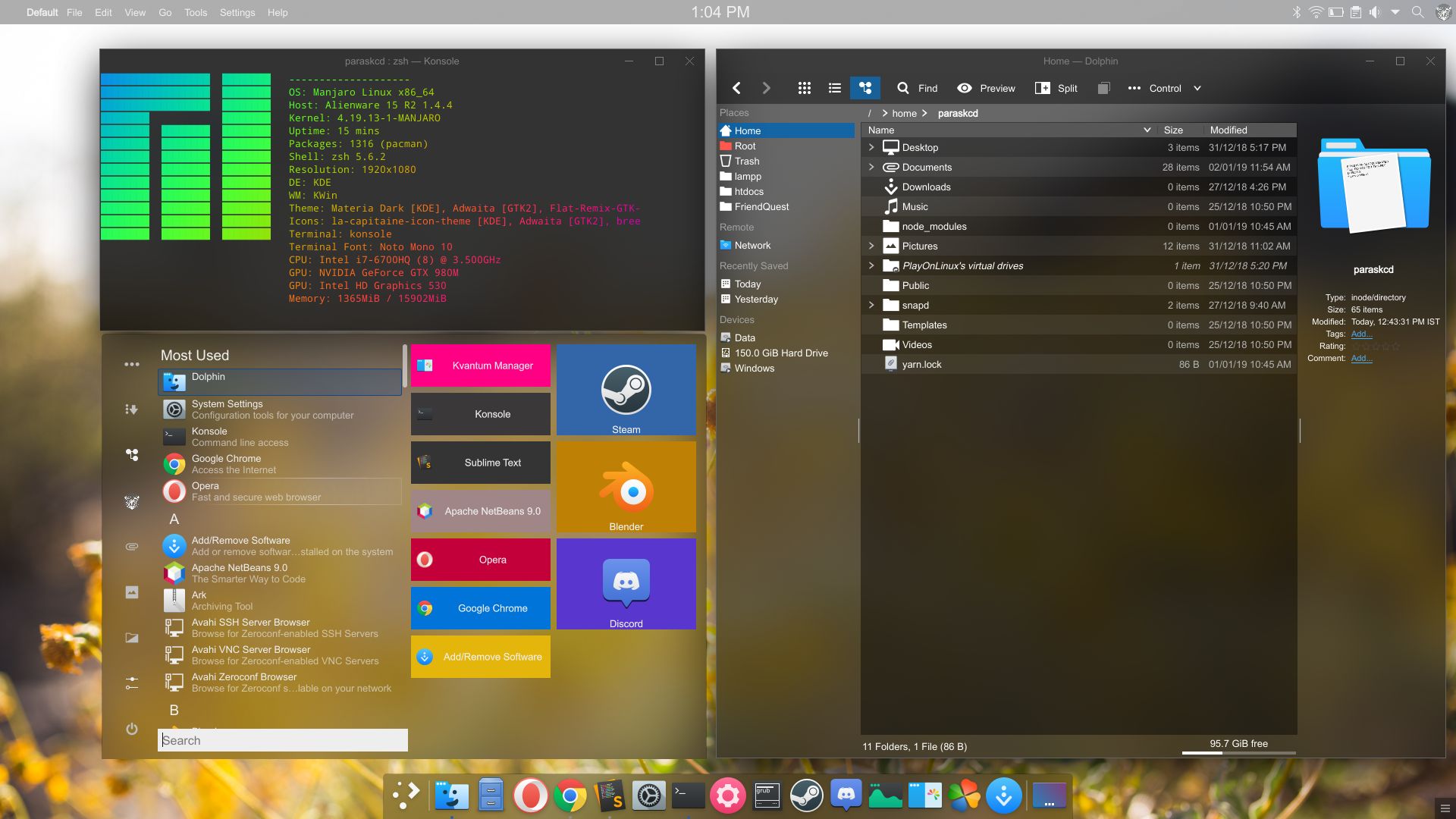Expand the Pictures folder tree entry
Screen dimensions: 1456x819
coord(870,246)
